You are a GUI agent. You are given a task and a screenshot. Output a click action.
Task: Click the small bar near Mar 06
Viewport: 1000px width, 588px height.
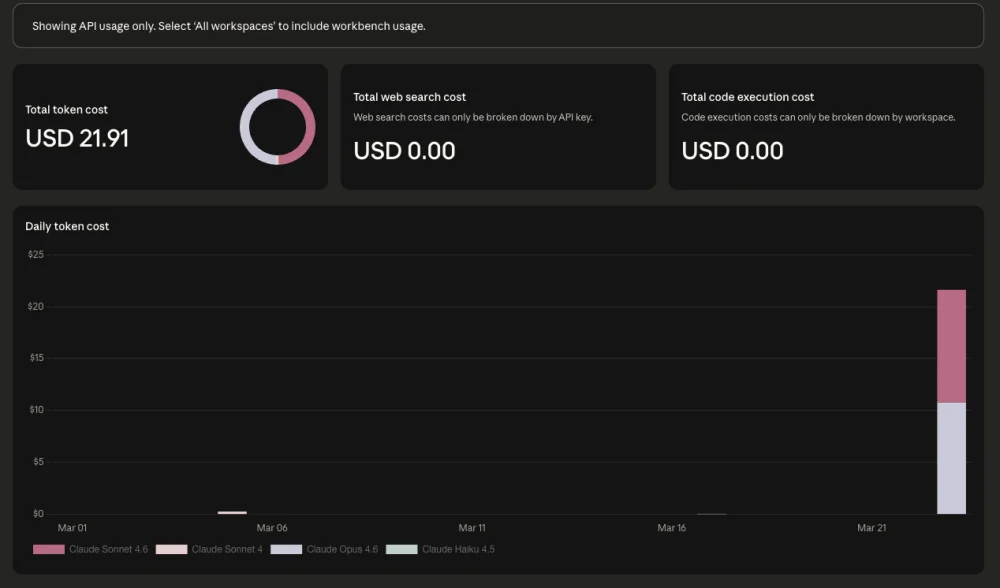coord(232,512)
